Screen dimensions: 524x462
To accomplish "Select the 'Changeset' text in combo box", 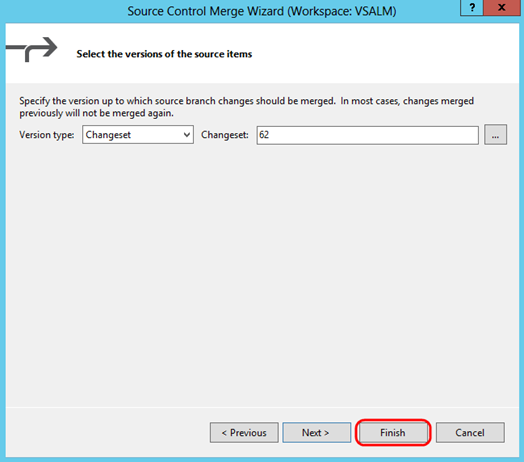I will point(108,135).
